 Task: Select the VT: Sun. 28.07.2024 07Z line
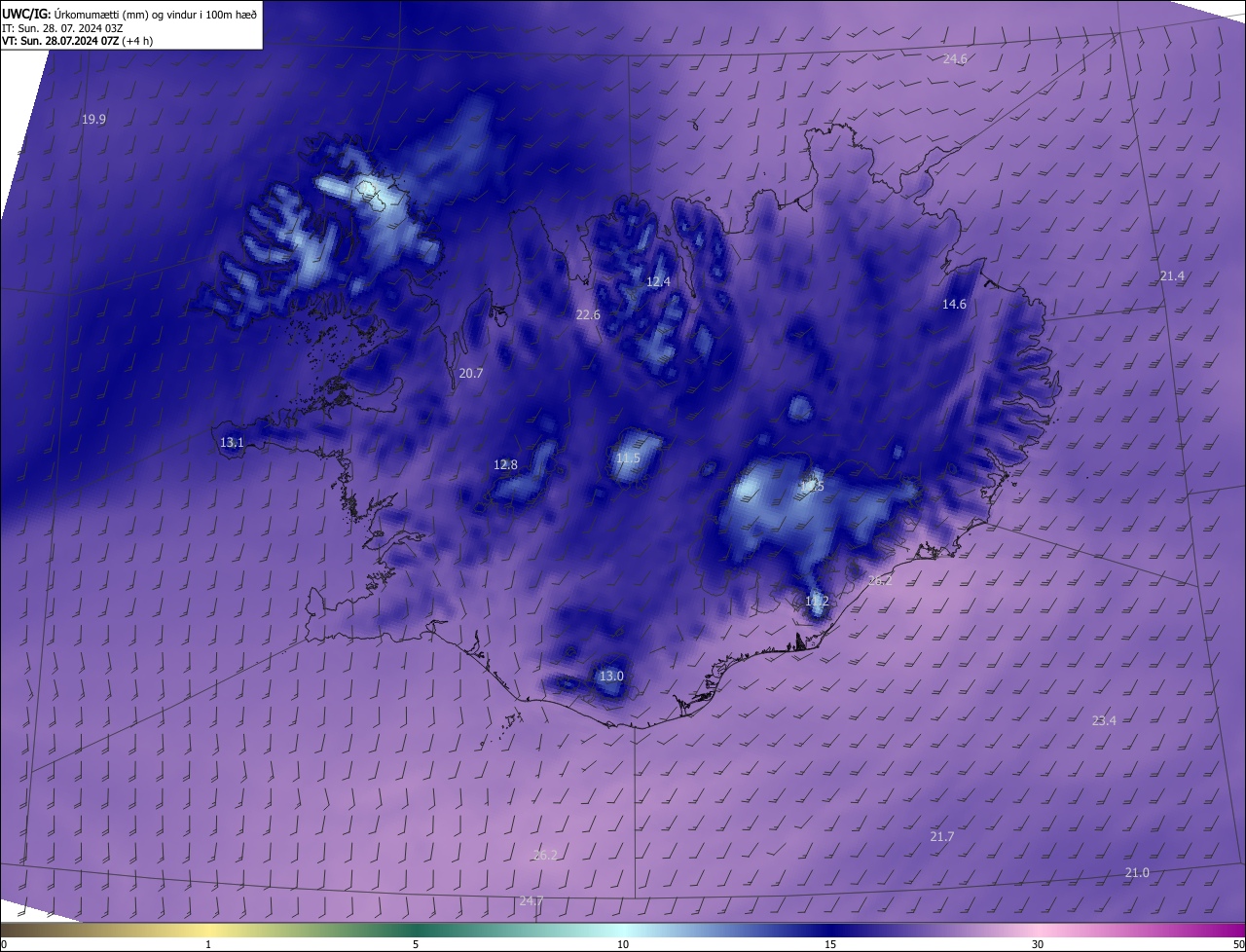(x=77, y=41)
